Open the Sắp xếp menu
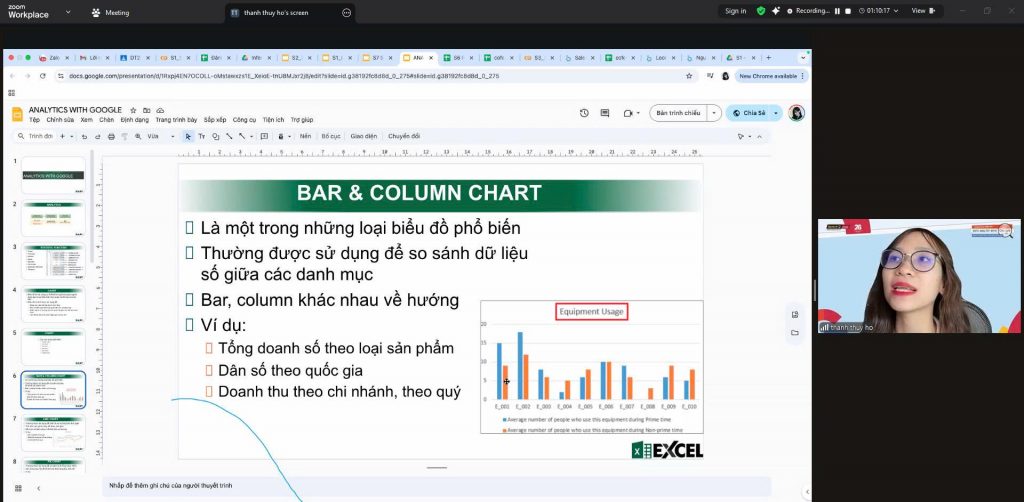 click(215, 120)
